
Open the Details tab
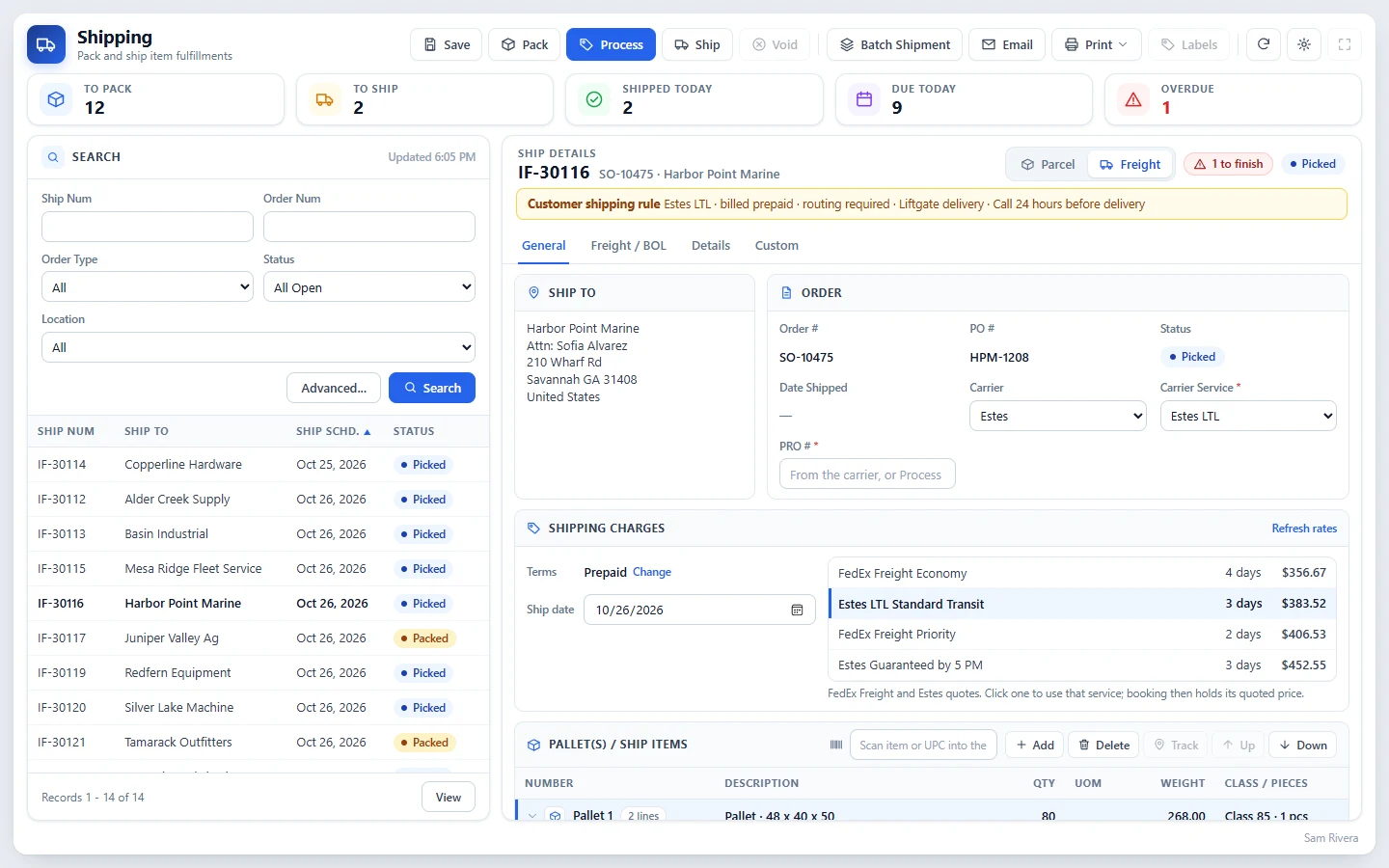pos(711,246)
